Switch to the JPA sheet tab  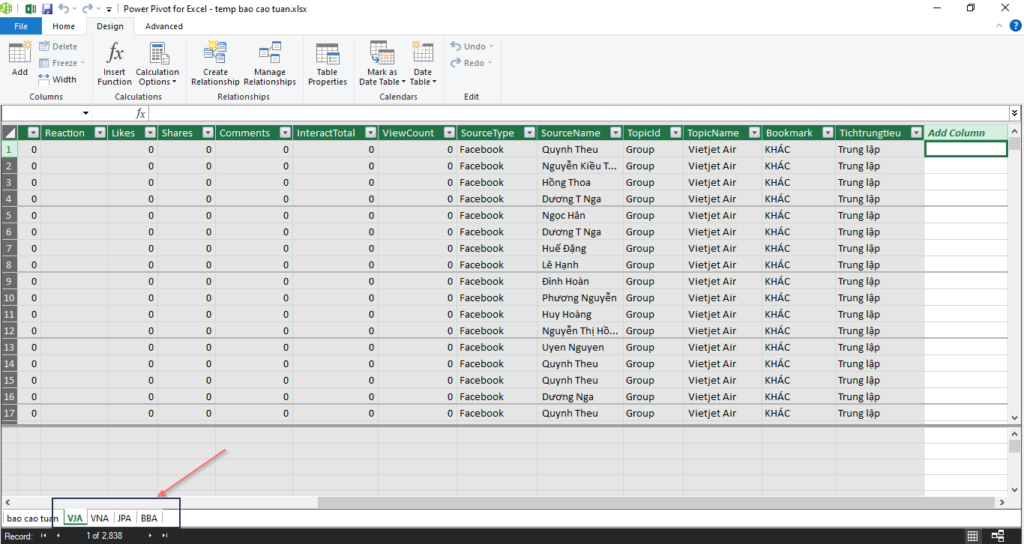coord(124,518)
